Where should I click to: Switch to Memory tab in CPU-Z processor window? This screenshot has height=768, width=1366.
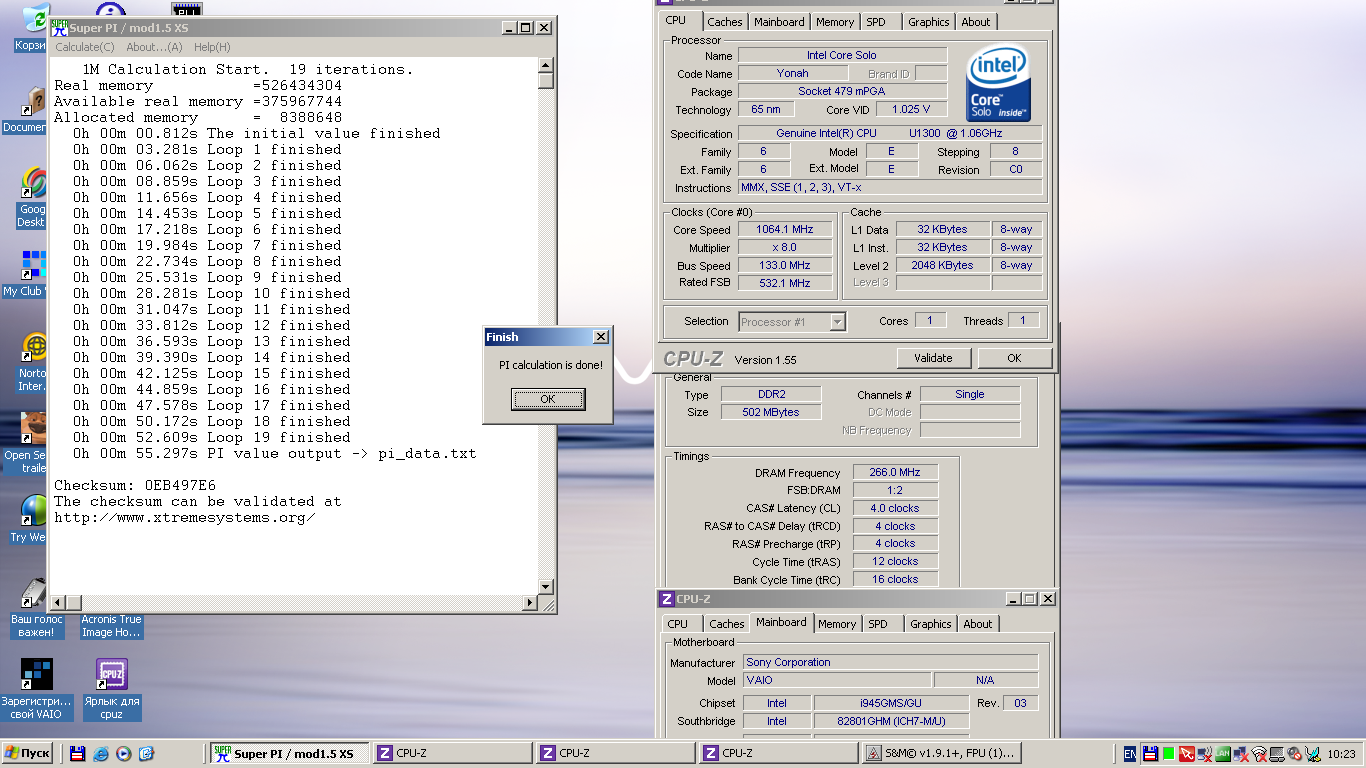tap(835, 22)
